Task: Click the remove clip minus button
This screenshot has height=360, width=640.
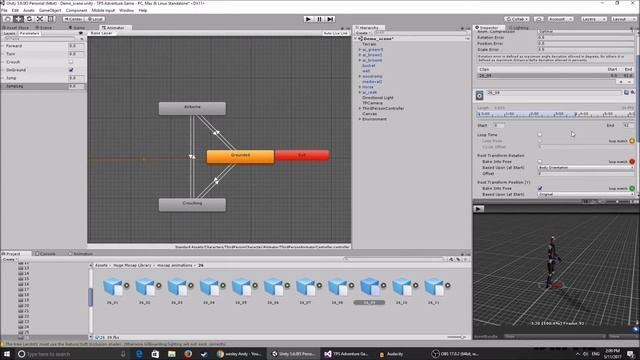Action: (x=629, y=82)
